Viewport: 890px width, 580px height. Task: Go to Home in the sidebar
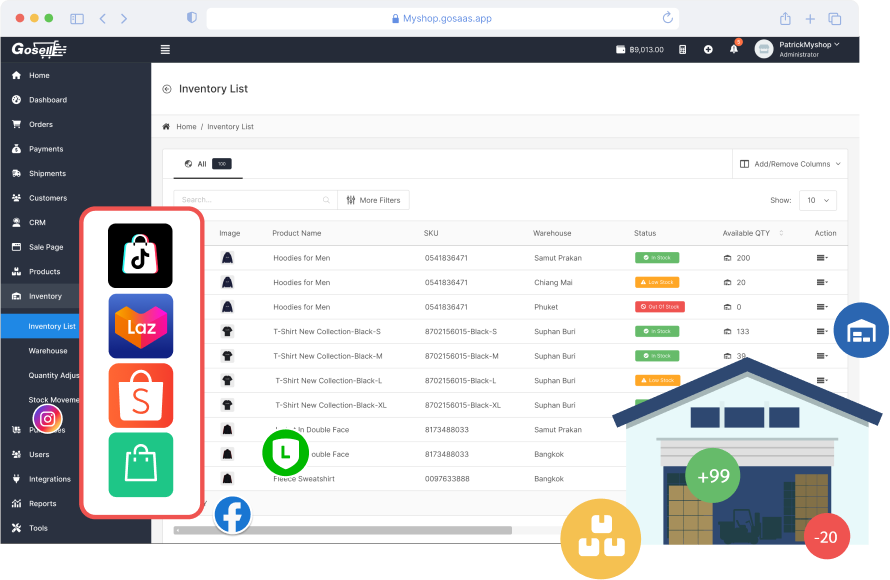(x=39, y=75)
